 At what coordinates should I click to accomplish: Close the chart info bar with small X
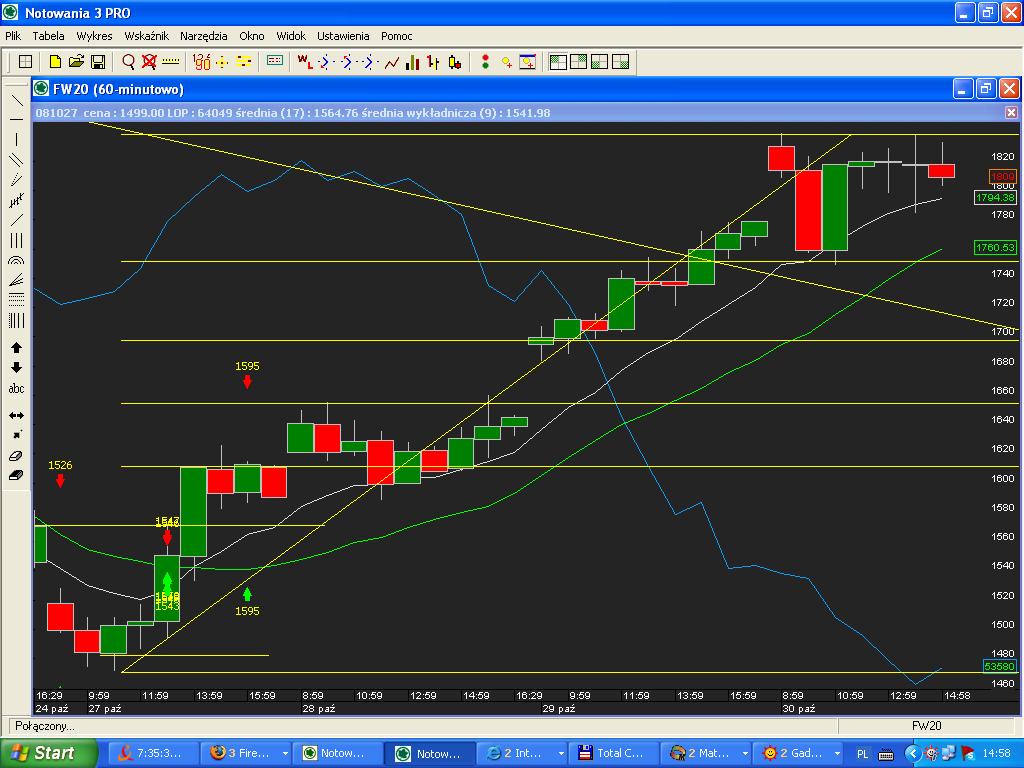point(1011,112)
